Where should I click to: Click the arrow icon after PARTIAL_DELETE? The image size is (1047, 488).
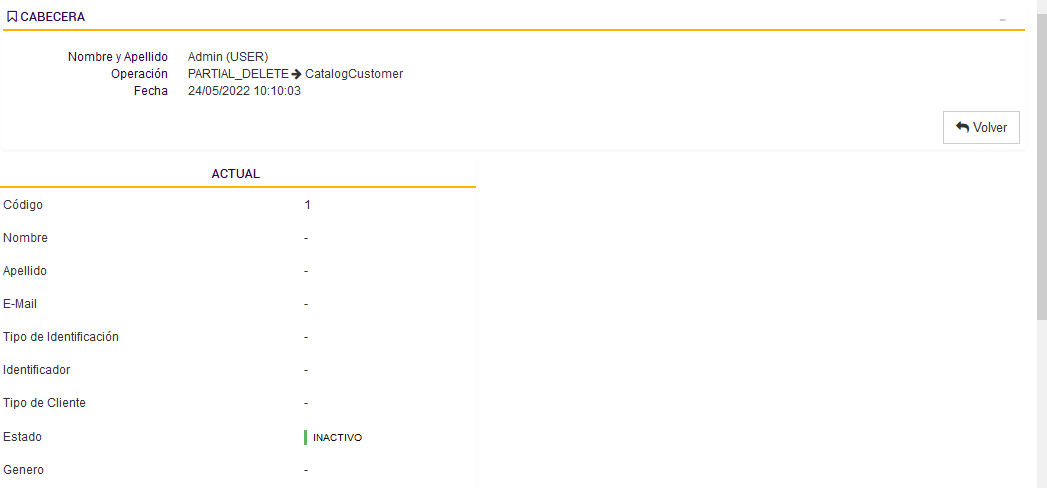297,74
